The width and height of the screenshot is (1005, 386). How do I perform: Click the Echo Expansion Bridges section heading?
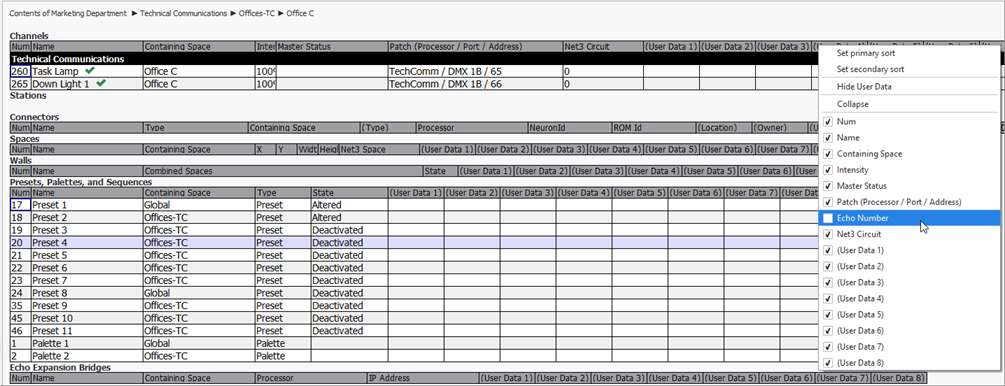point(60,367)
